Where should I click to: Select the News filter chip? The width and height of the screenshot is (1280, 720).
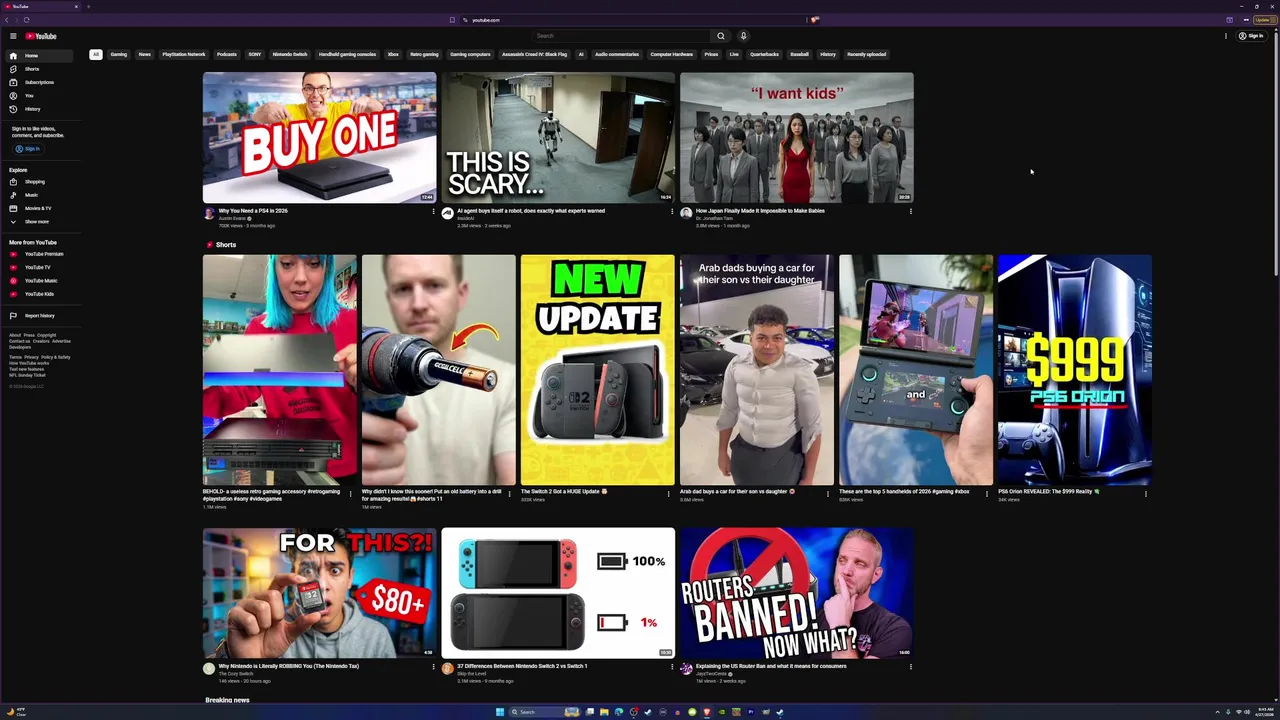tap(145, 54)
